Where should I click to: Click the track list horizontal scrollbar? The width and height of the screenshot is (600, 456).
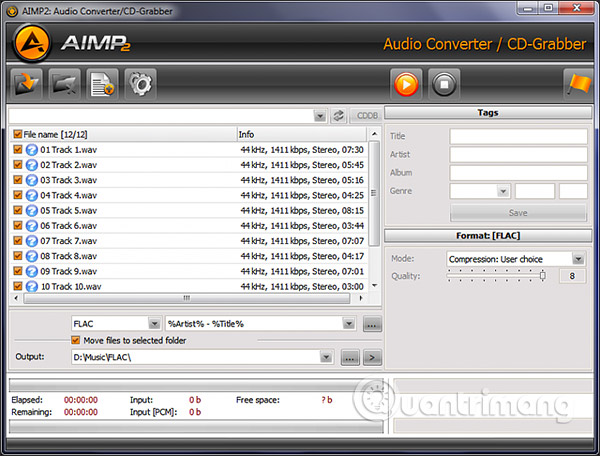click(x=187, y=298)
